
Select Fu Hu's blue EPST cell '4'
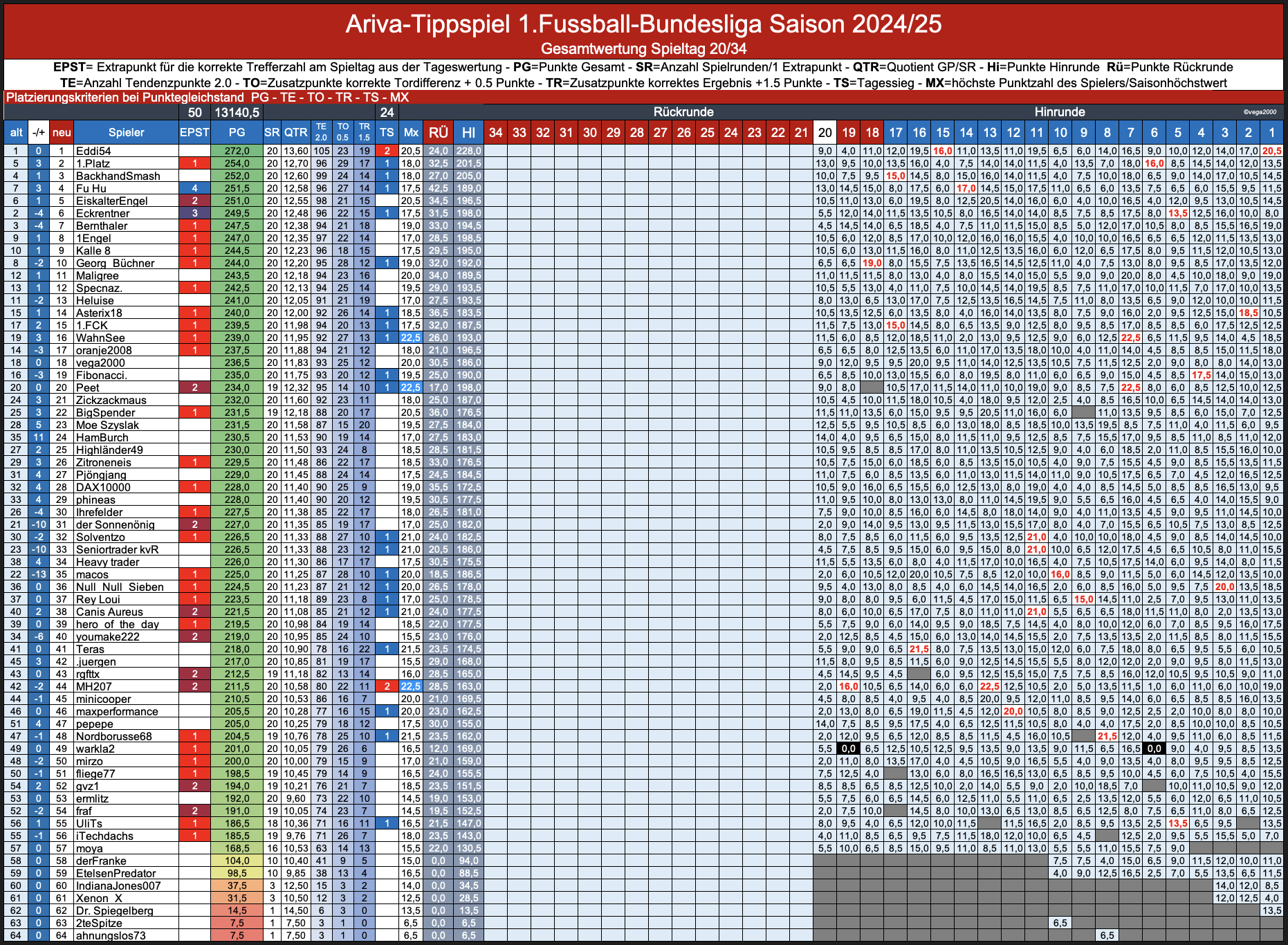coord(194,188)
